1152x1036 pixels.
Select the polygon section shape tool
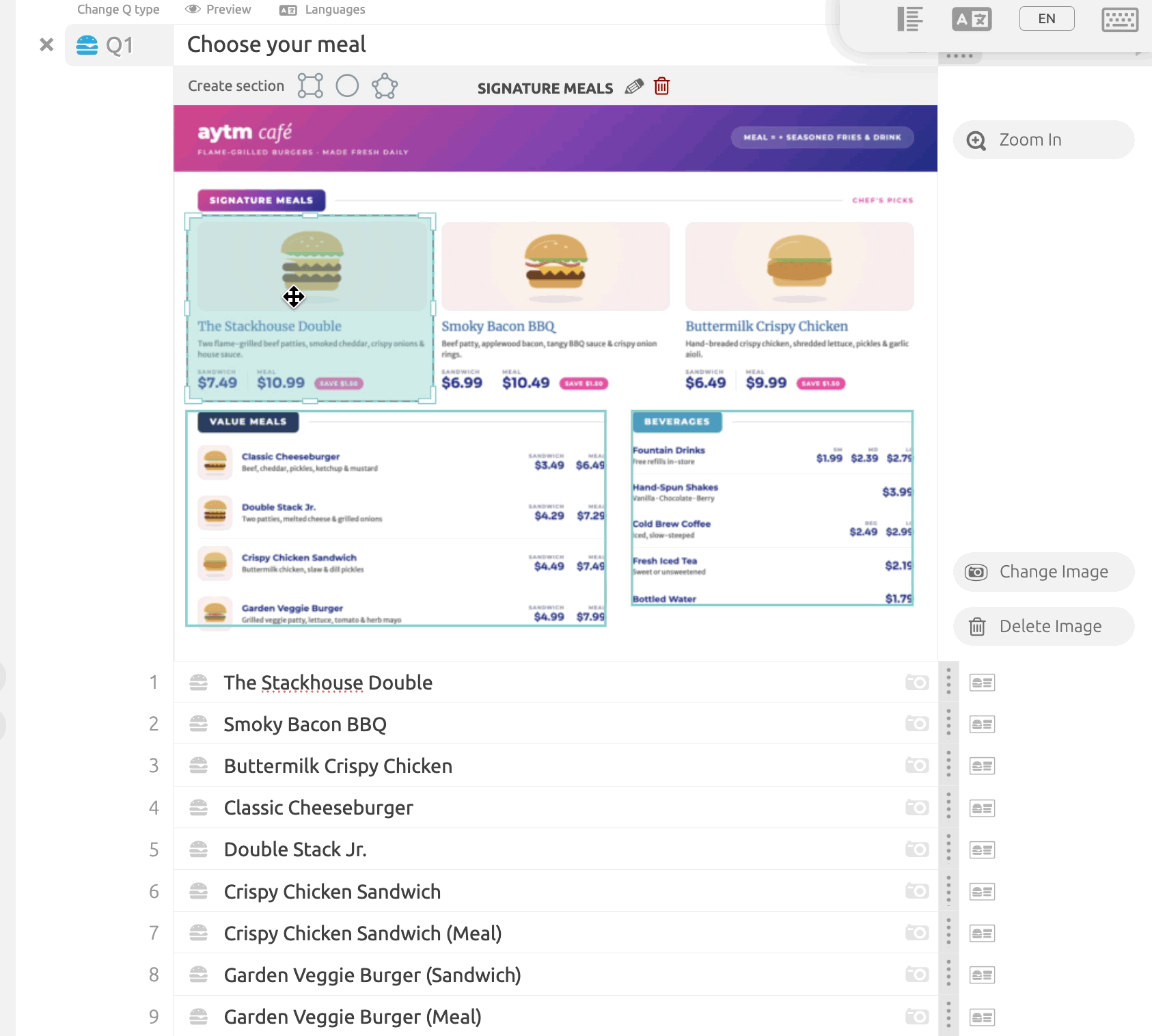click(x=385, y=86)
